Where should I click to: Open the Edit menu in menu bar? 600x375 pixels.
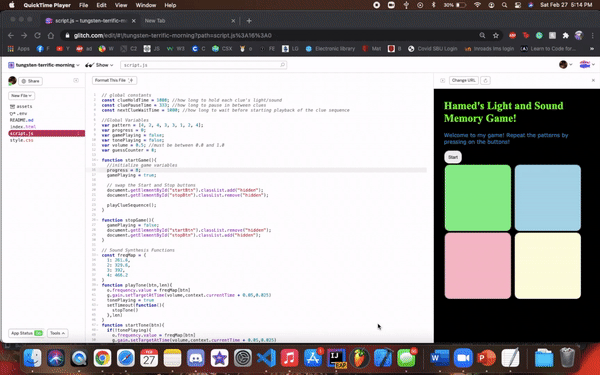101,5
